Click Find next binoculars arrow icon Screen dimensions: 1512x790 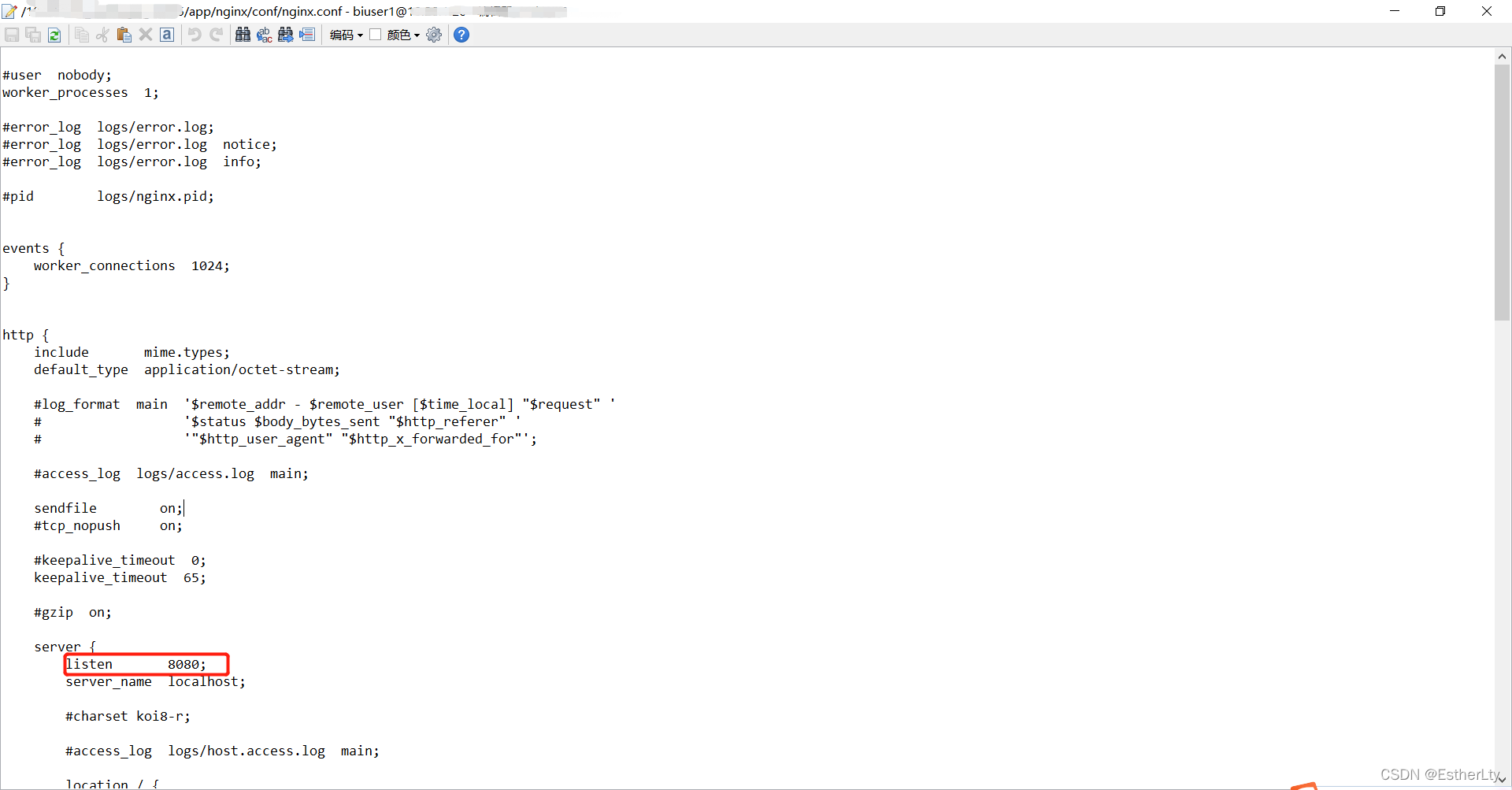pos(286,35)
